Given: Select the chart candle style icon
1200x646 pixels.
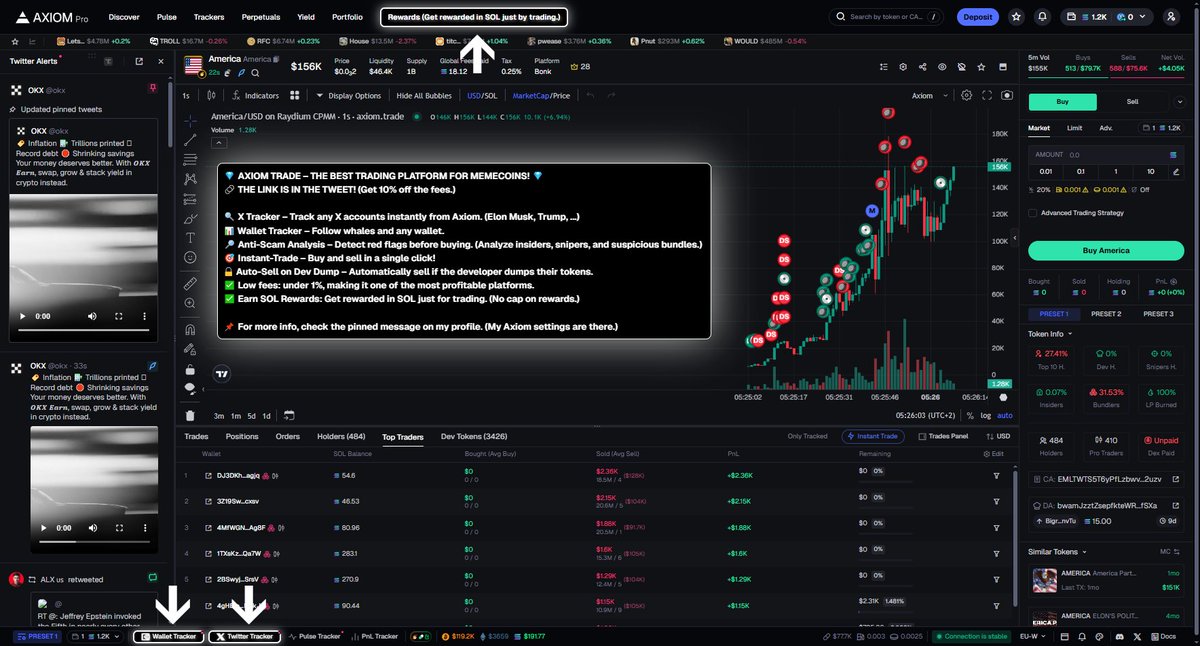Looking at the screenshot, I should [x=211, y=96].
